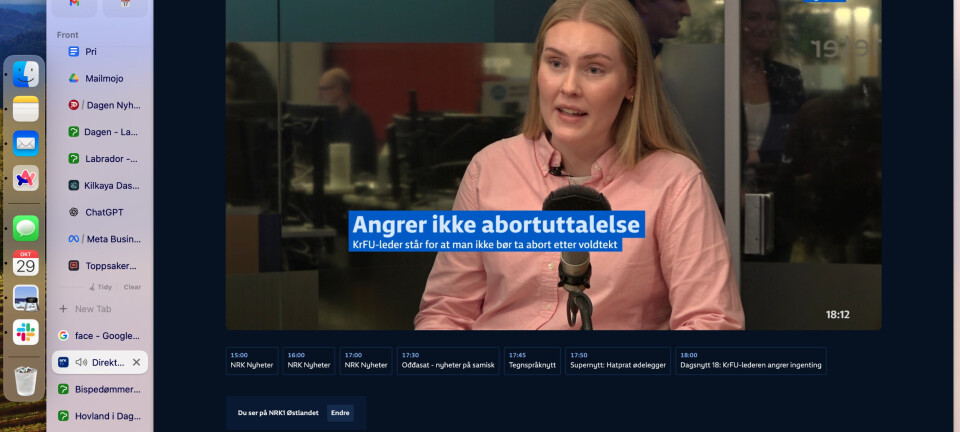Click the Arc browser dock icon

click(26, 178)
